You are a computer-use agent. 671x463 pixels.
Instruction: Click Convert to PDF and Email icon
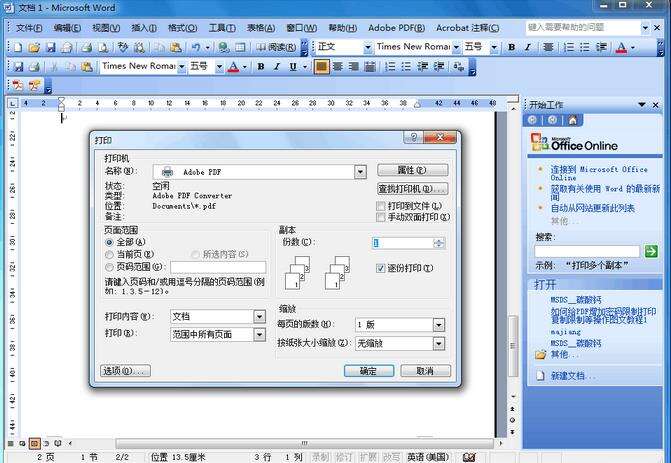(x=34, y=86)
